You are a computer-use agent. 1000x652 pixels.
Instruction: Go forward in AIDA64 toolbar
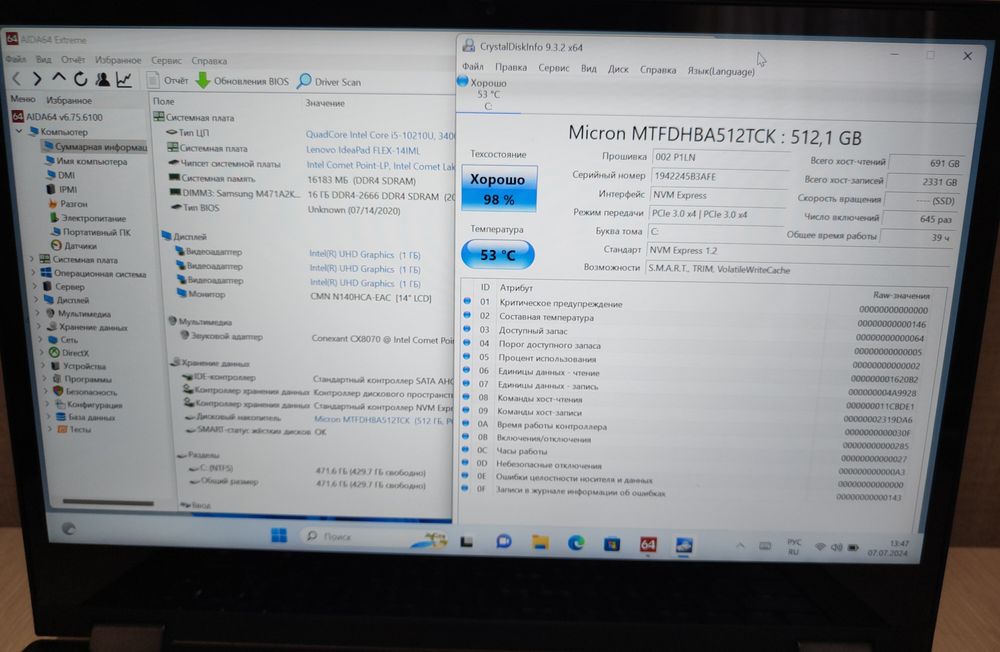(37, 79)
